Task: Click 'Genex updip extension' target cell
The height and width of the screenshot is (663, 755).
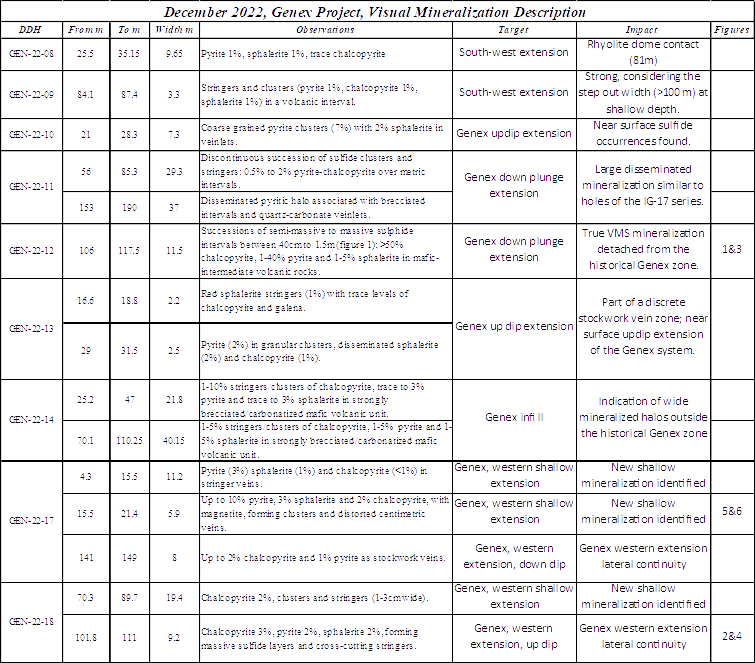Action: (514, 133)
